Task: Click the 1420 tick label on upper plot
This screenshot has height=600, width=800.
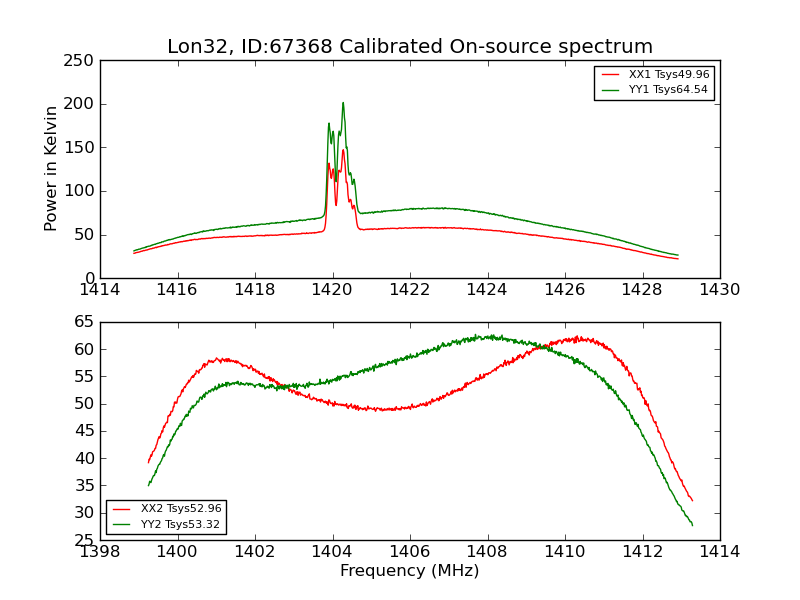Action: 332,290
